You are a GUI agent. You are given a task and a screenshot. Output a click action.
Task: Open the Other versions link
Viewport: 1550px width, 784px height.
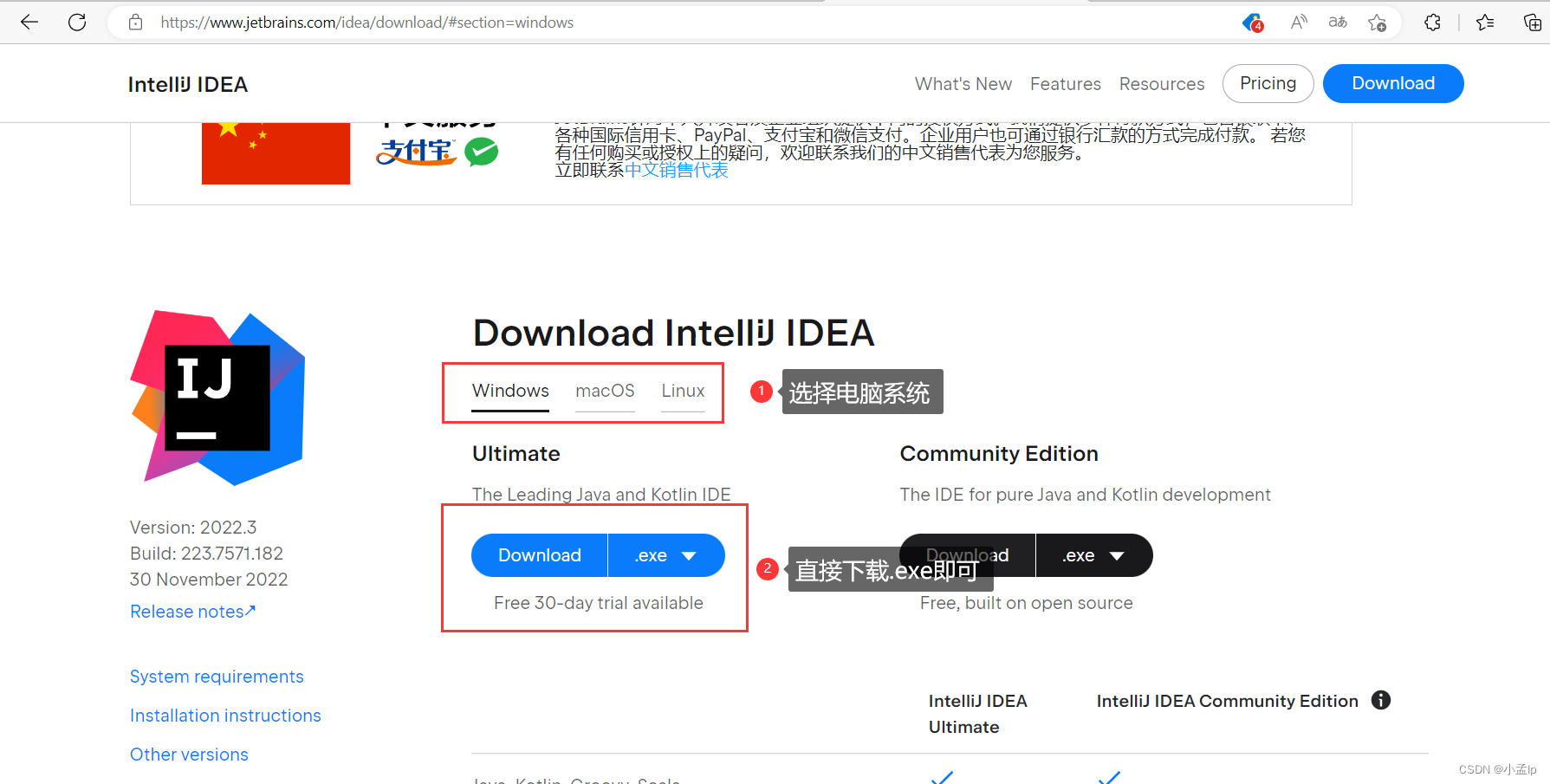(189, 755)
